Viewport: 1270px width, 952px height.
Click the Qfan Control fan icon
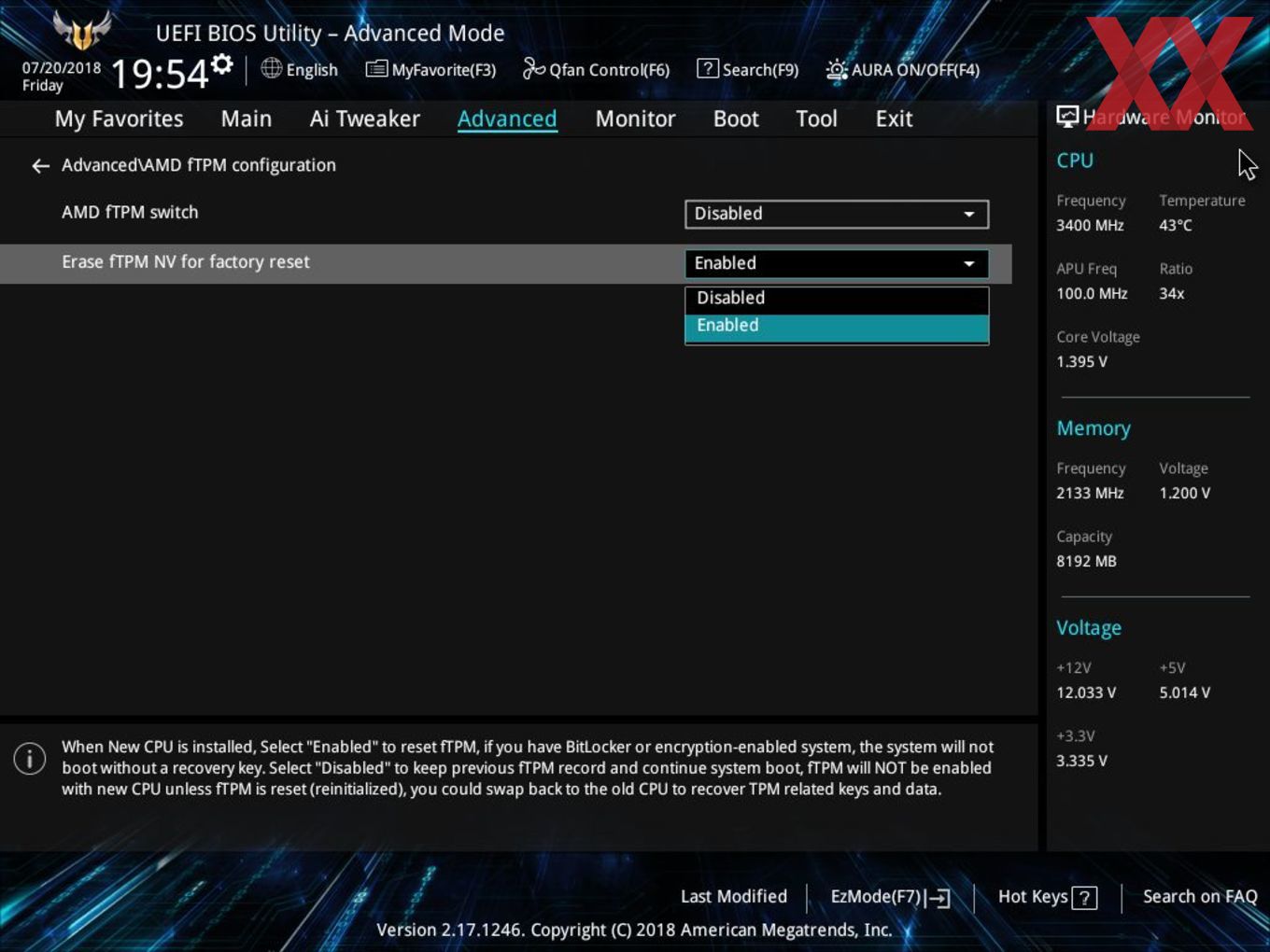click(533, 68)
